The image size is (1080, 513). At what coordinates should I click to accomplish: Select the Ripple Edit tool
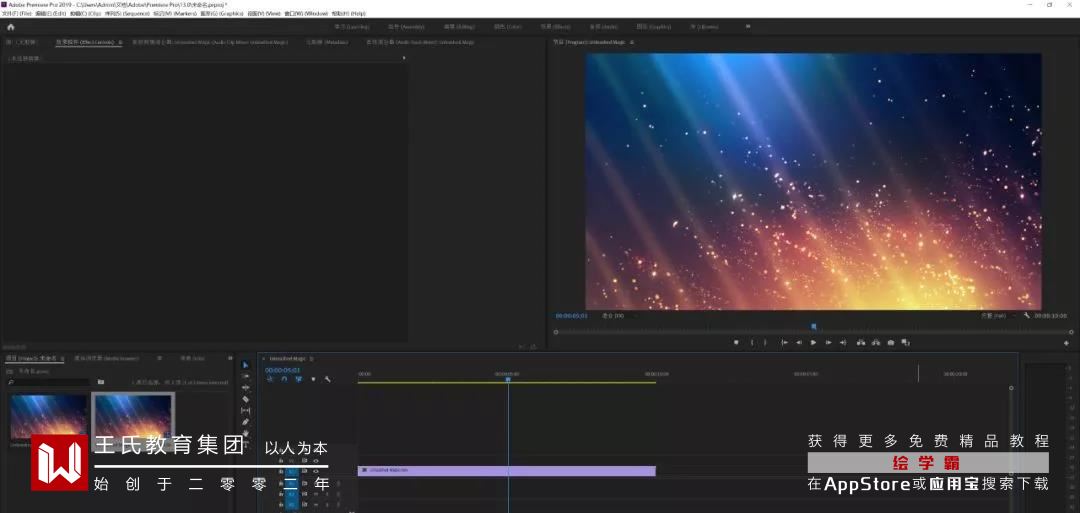tap(246, 388)
